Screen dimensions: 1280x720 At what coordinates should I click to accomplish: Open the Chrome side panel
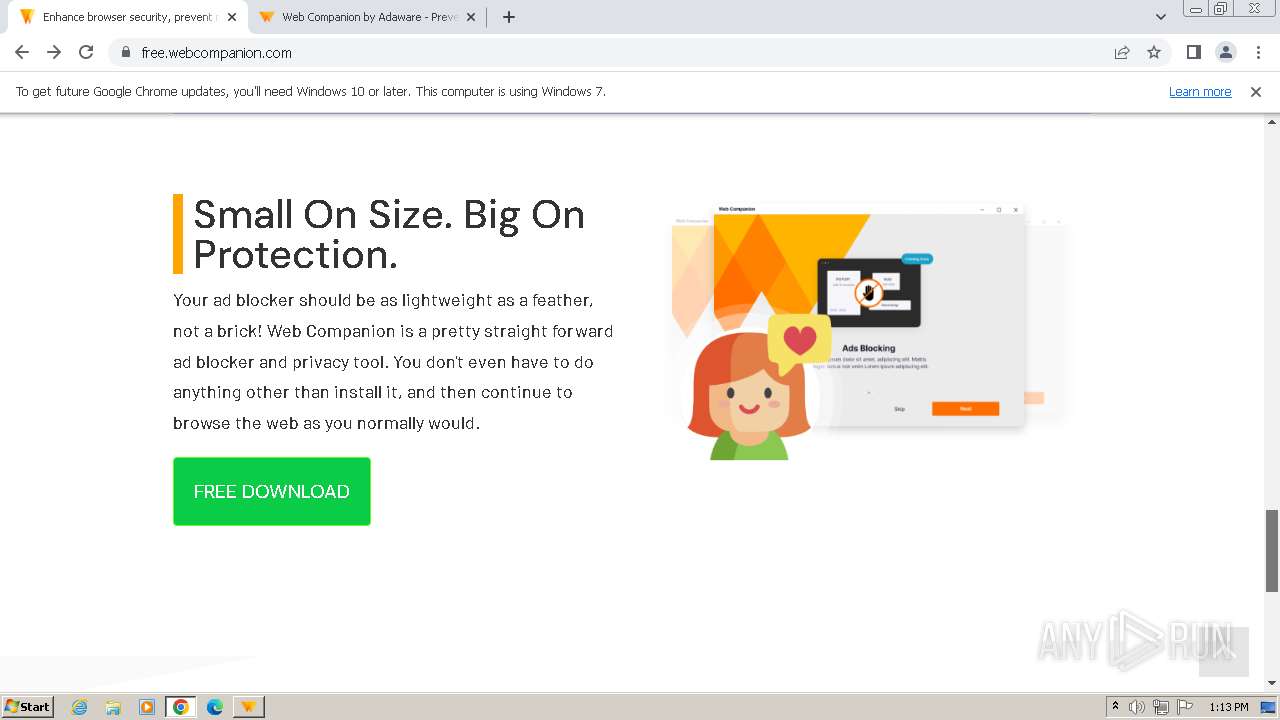click(x=1193, y=52)
